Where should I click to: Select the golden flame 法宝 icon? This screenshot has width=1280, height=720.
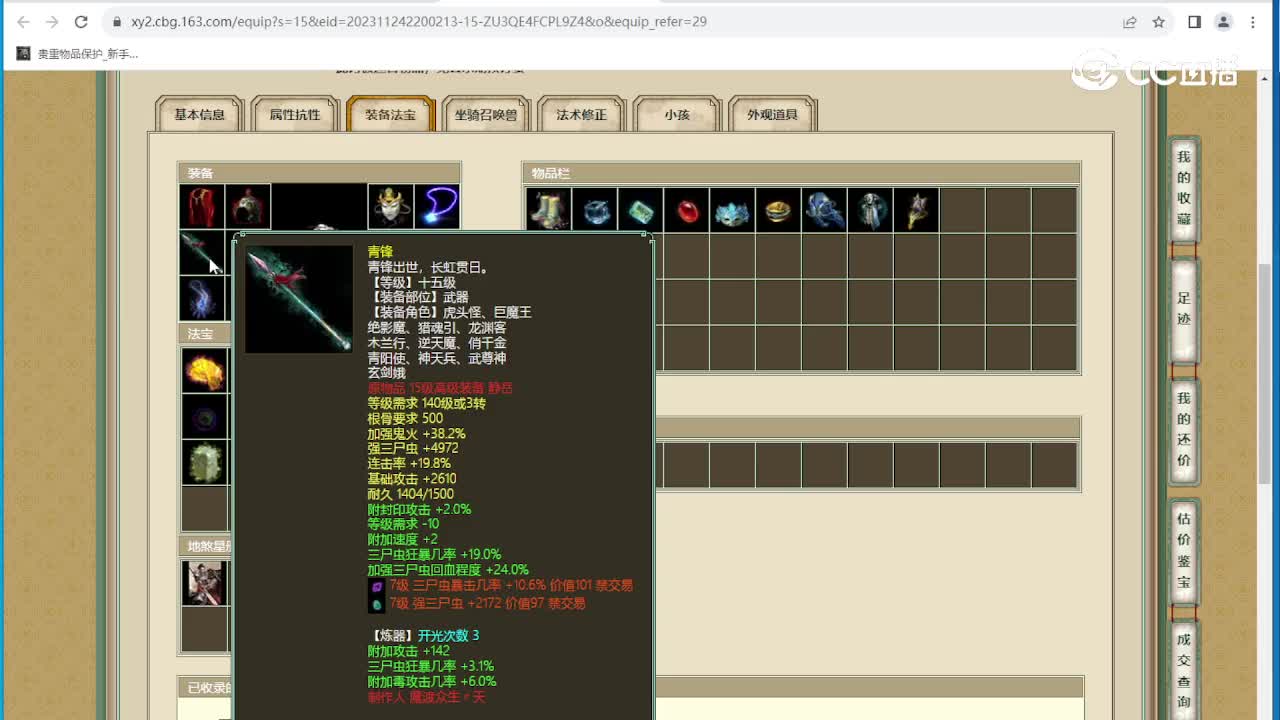204,371
